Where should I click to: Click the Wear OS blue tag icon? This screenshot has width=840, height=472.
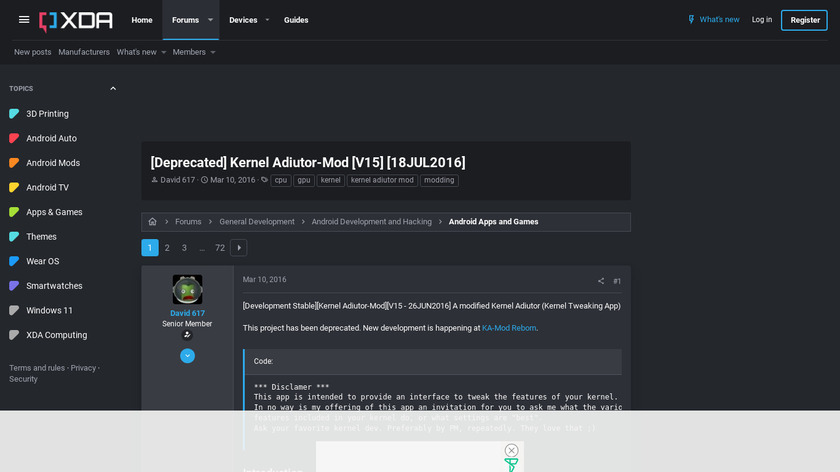pyautogui.click(x=14, y=261)
